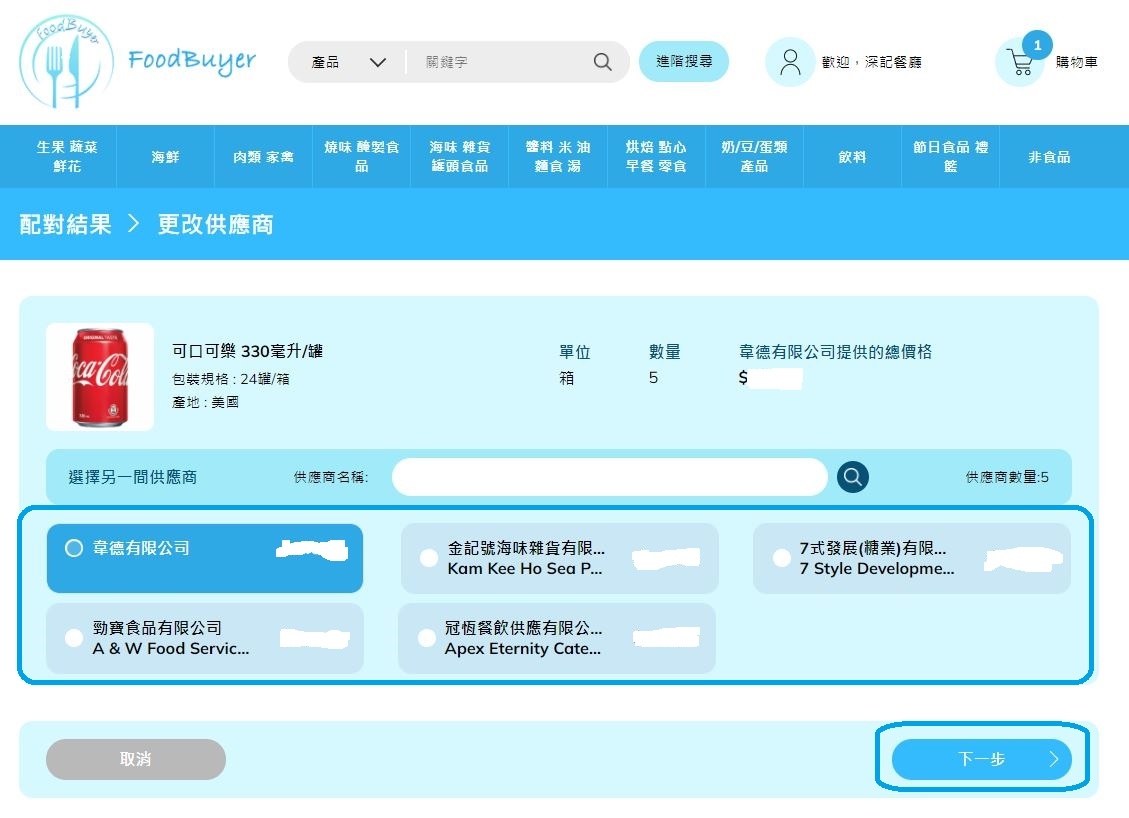Open the 飲料 menu
This screenshot has height=818, width=1129.
point(852,156)
